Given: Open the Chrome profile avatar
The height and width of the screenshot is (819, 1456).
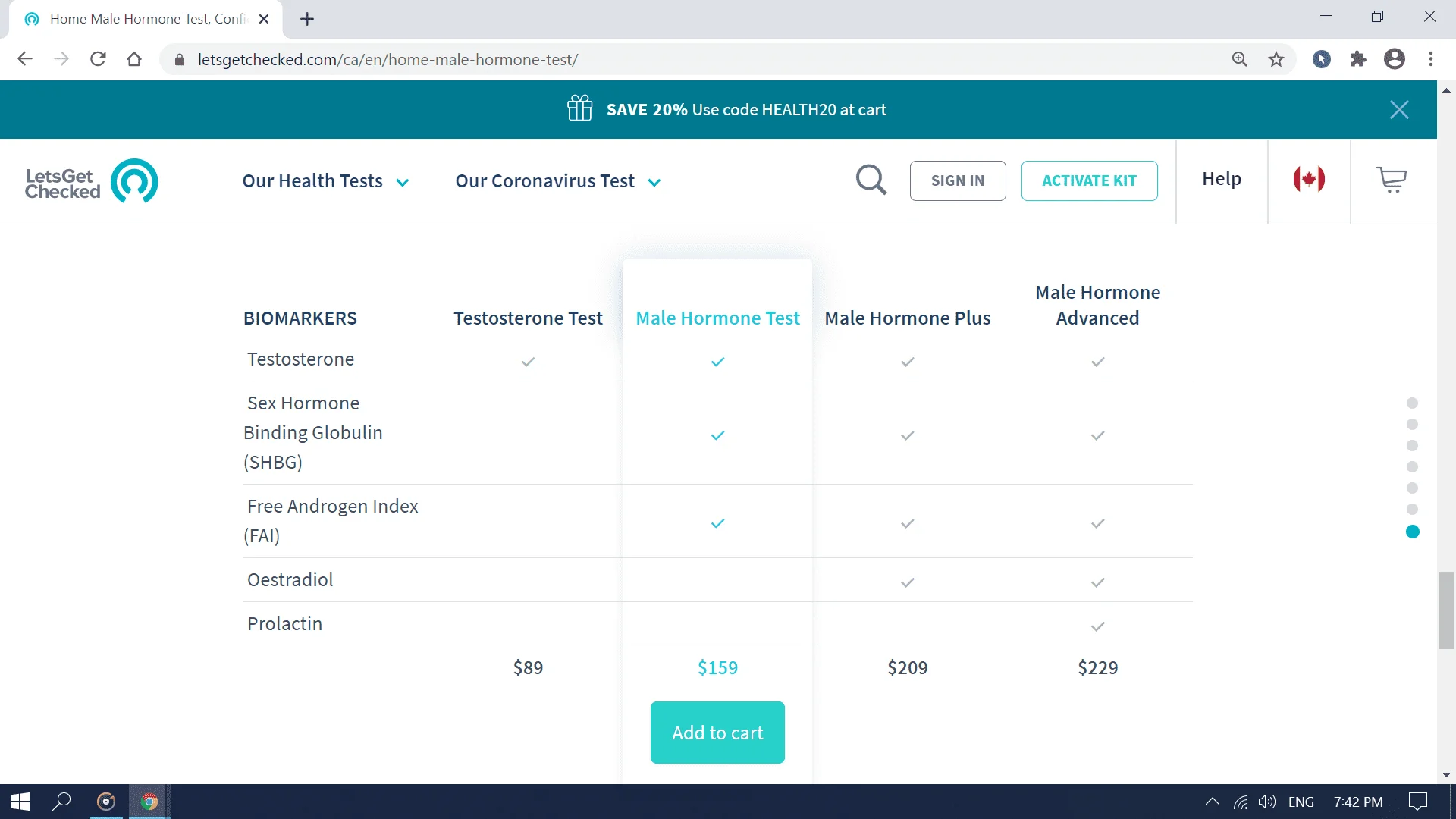Looking at the screenshot, I should tap(1395, 59).
